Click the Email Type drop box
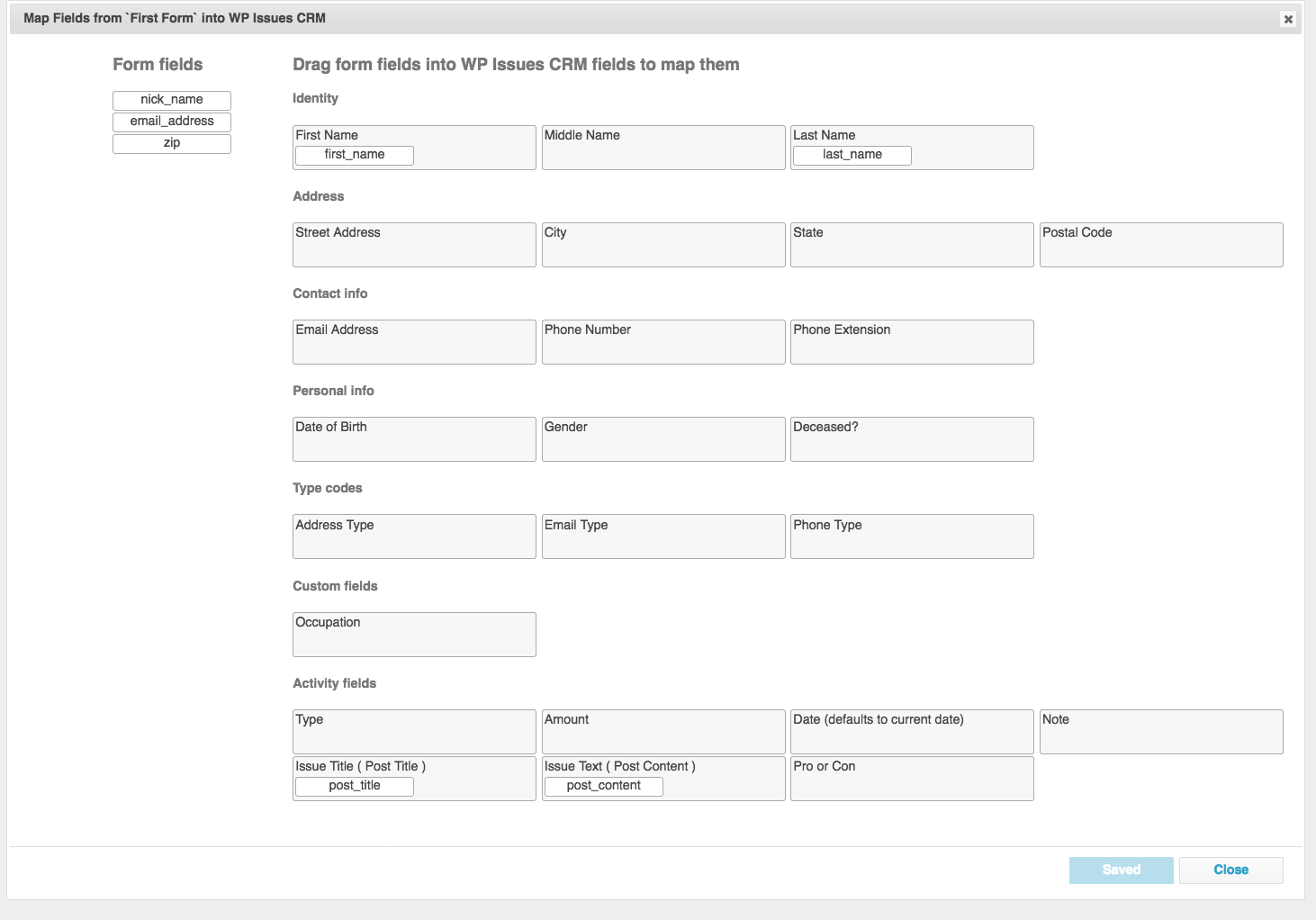The width and height of the screenshot is (1316, 920). coord(663,537)
